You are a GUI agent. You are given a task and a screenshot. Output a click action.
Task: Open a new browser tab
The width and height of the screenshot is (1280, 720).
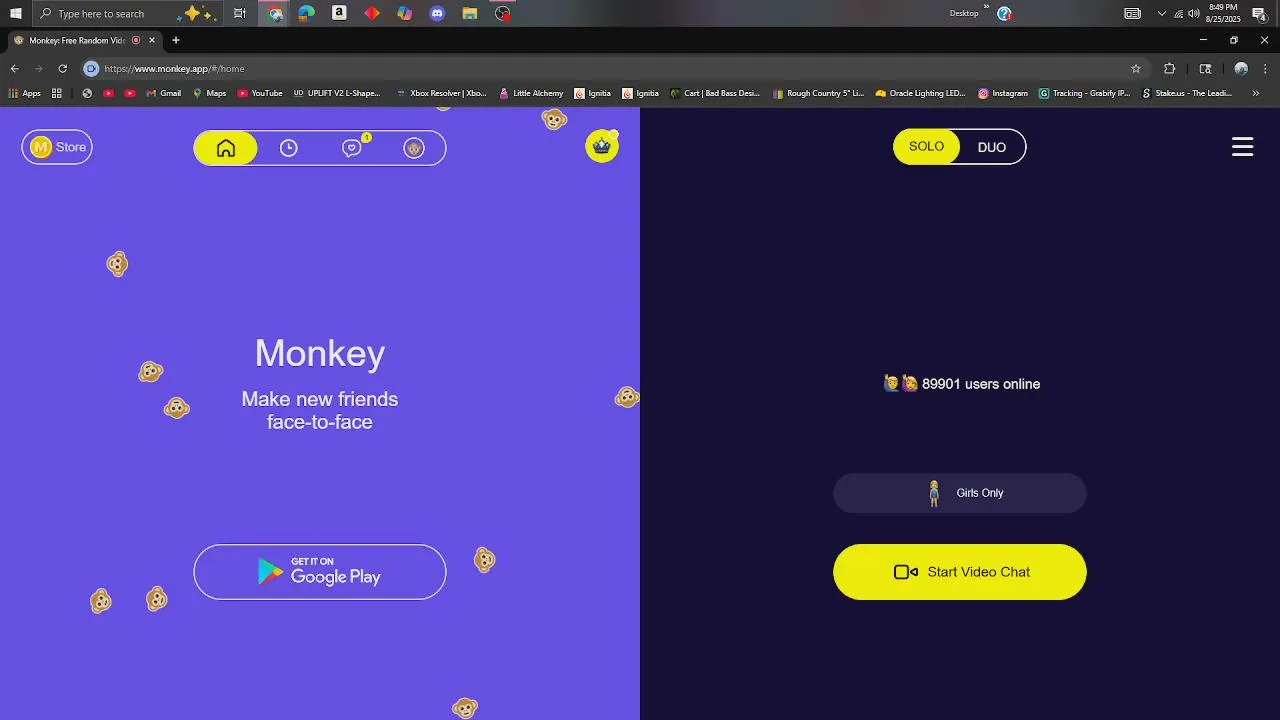click(176, 41)
